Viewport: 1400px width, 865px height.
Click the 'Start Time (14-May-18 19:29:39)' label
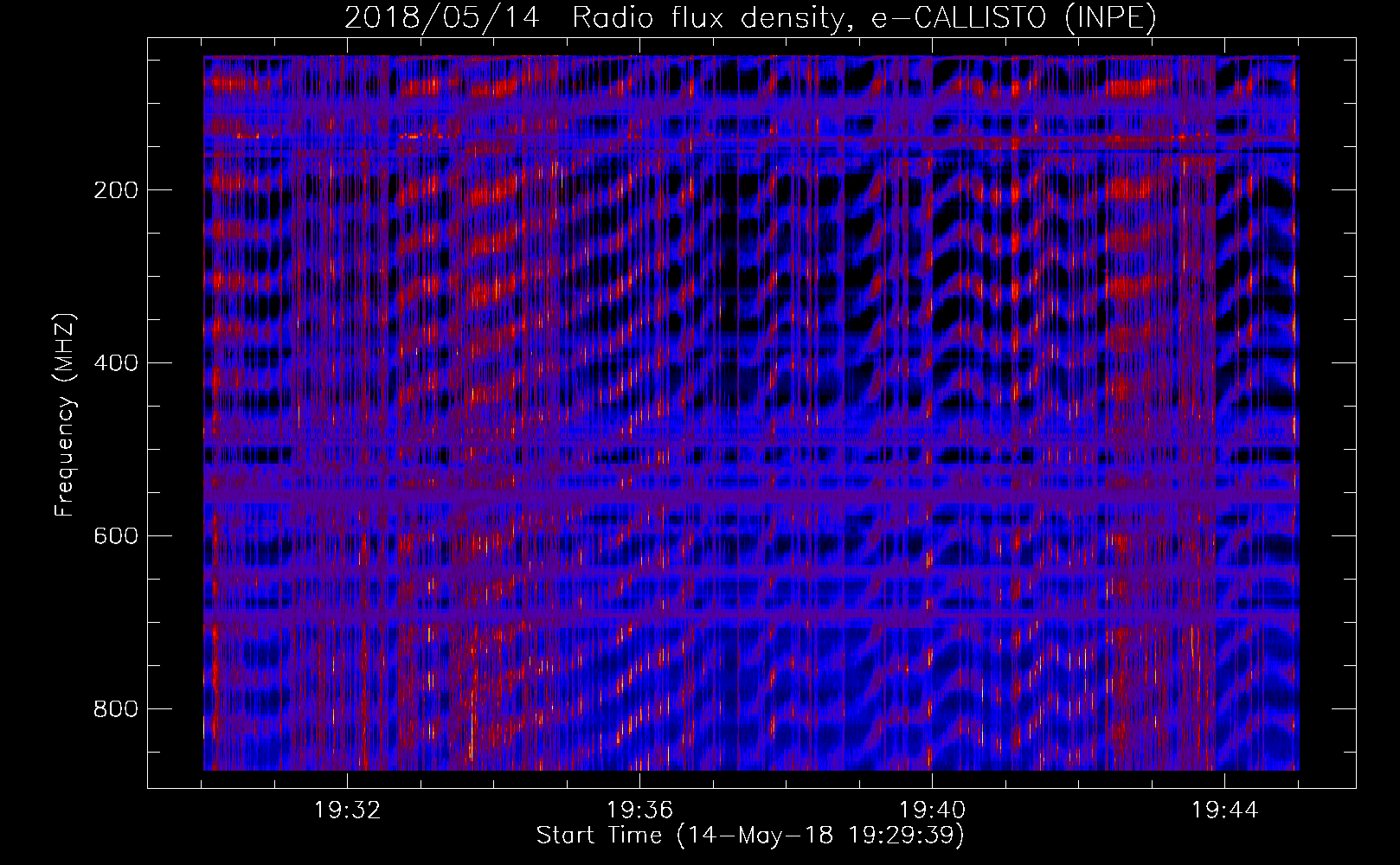click(x=750, y=836)
